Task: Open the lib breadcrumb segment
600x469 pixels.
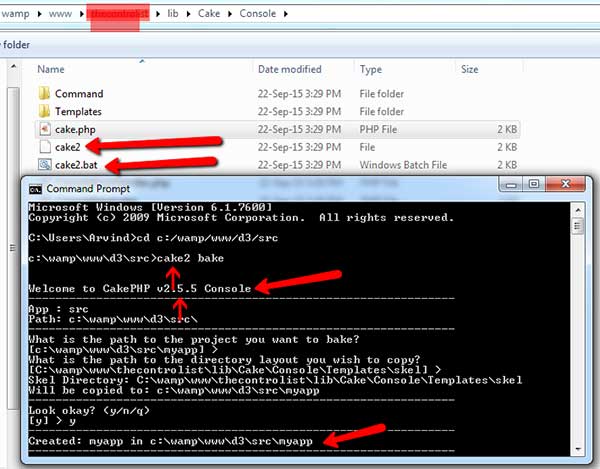Action: (173, 13)
